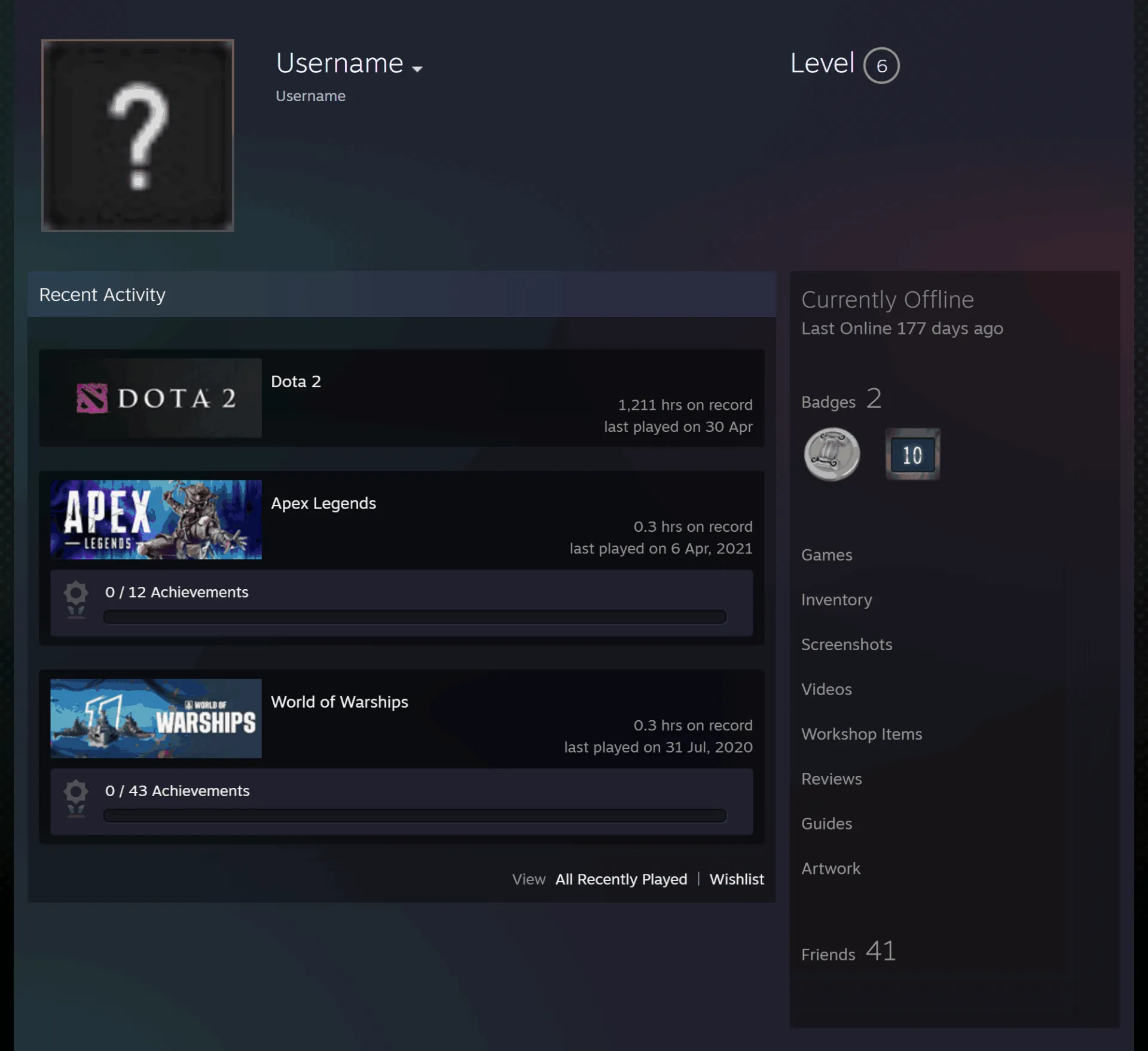The width and height of the screenshot is (1148, 1051).
Task: Open the Badges section link
Action: tap(841, 399)
